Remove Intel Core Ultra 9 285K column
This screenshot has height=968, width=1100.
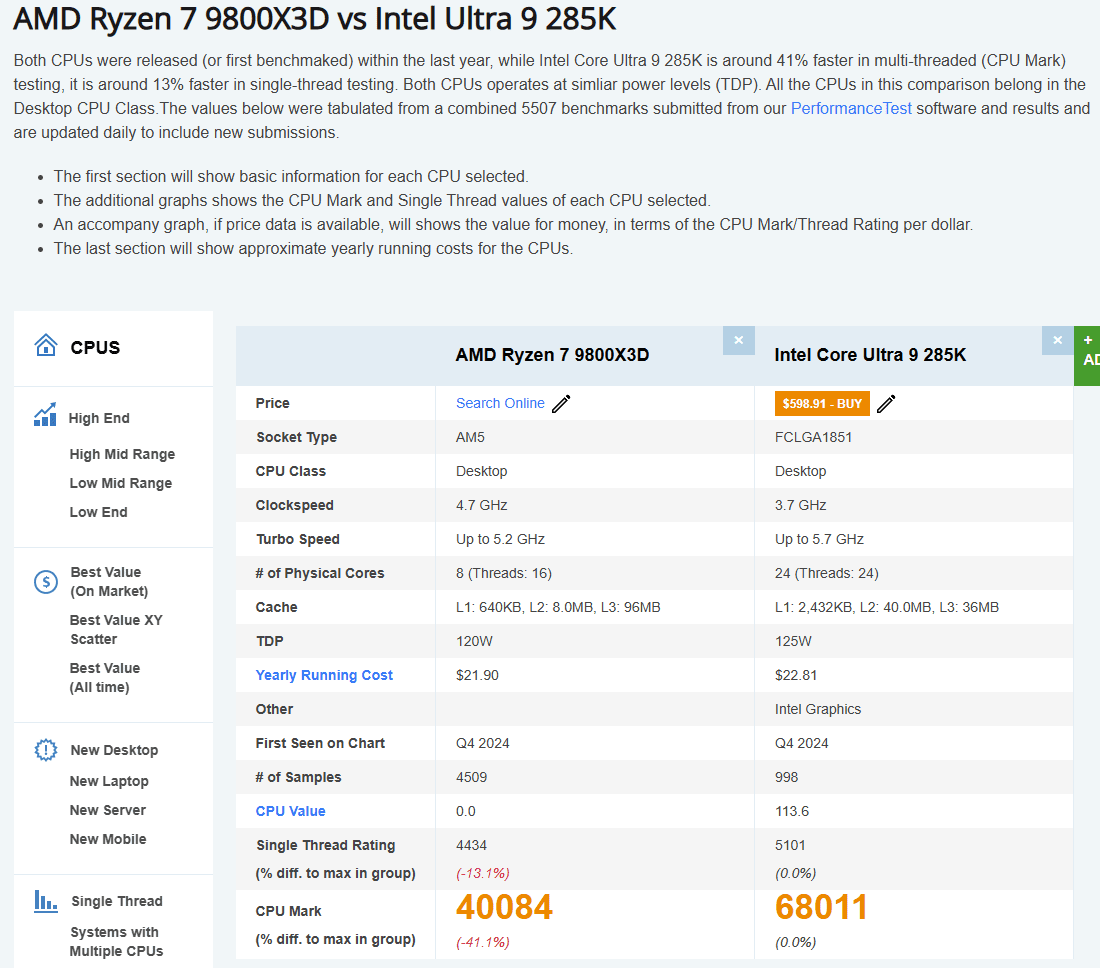pyautogui.click(x=1058, y=340)
